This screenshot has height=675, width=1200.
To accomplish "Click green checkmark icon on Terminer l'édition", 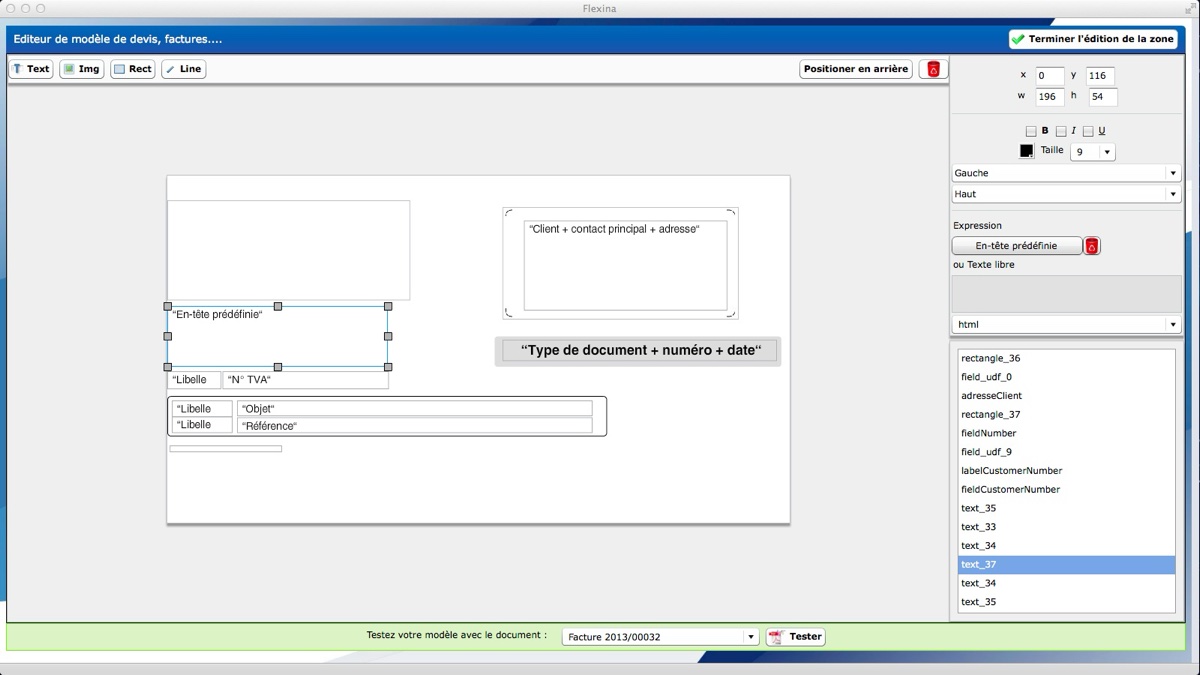I will [x=1018, y=39].
